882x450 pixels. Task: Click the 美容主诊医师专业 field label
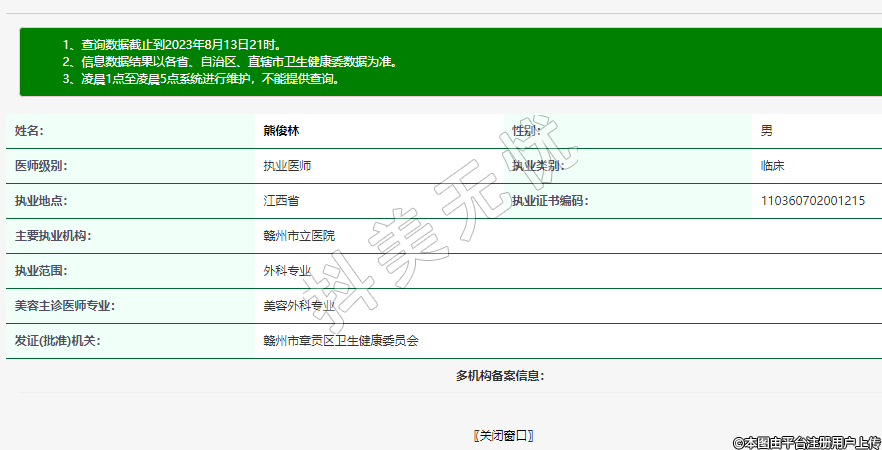[65, 306]
